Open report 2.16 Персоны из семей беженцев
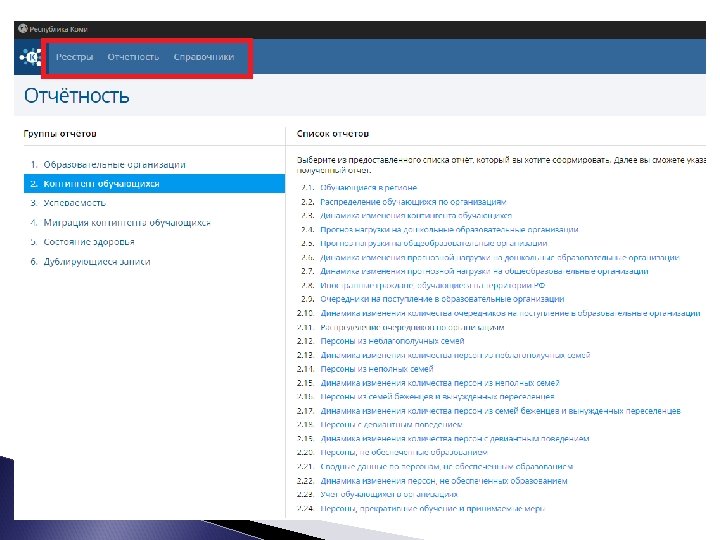720x540 pixels. pos(437,396)
